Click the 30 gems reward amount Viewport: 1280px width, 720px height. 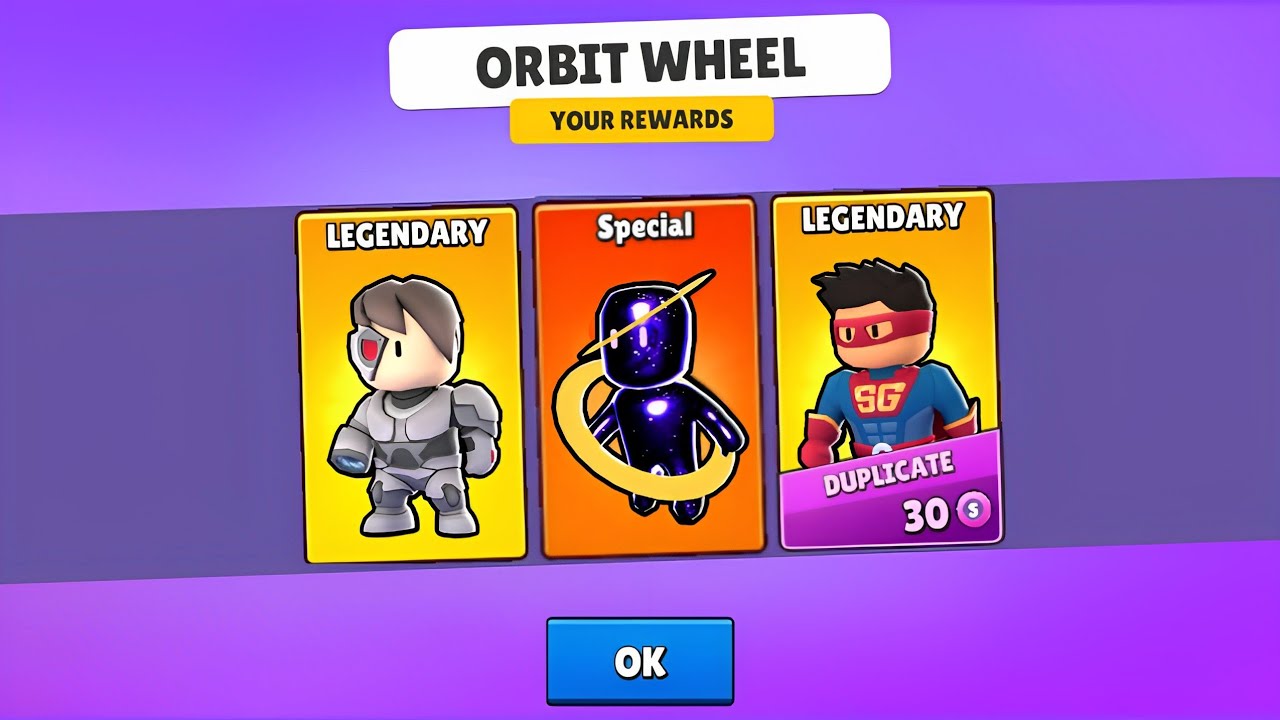click(x=926, y=516)
